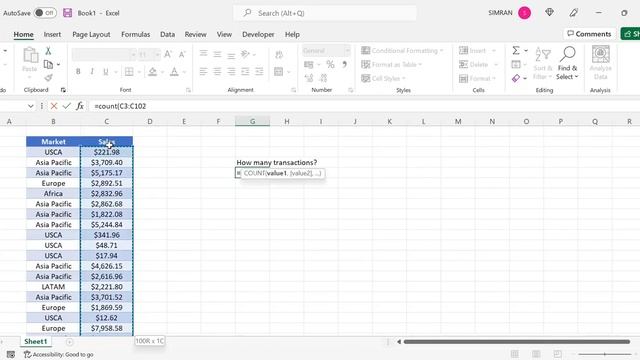Open the Cell Styles dropdown

pos(383,78)
